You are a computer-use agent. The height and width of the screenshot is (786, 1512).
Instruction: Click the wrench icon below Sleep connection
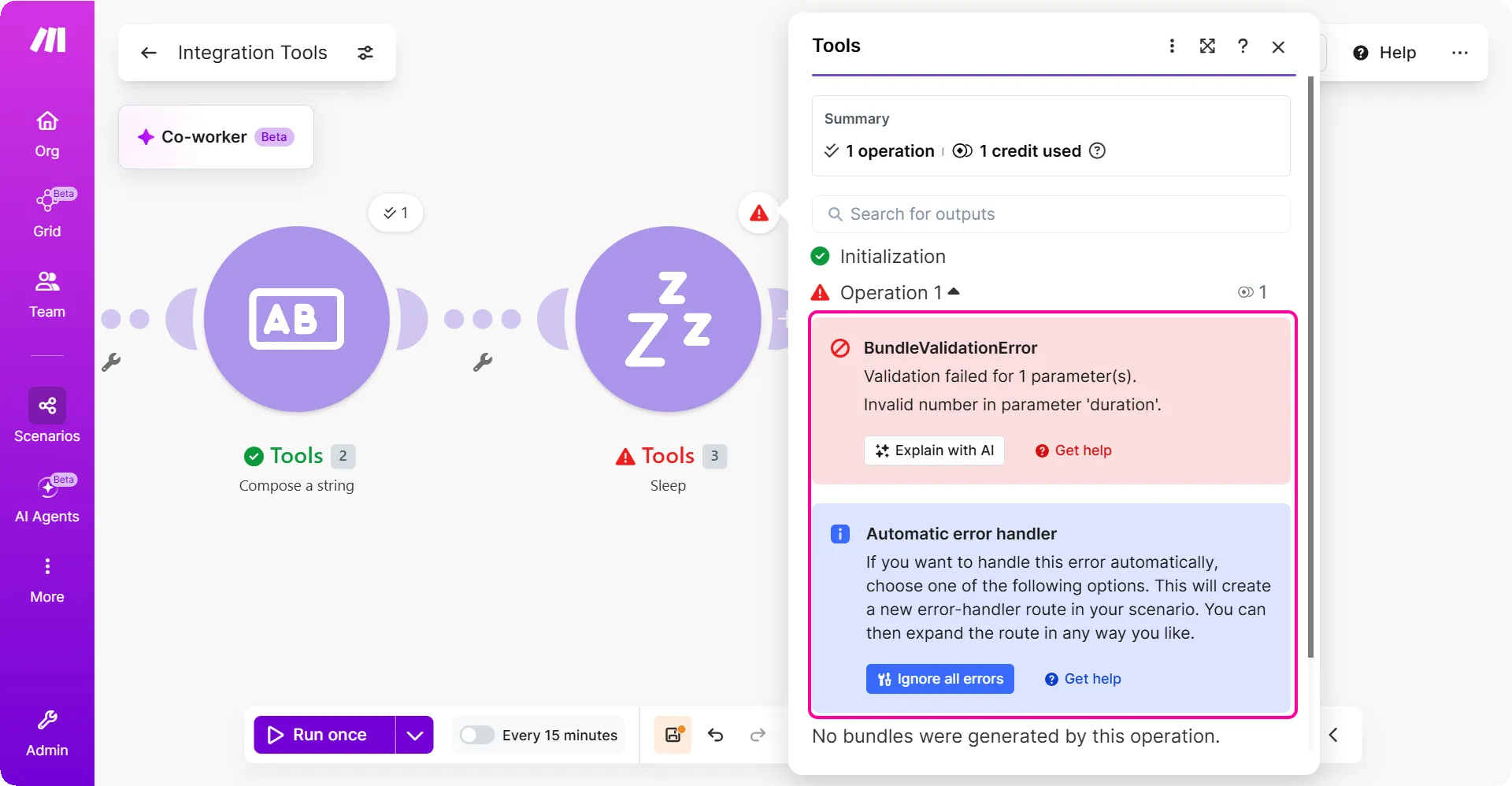tap(483, 362)
